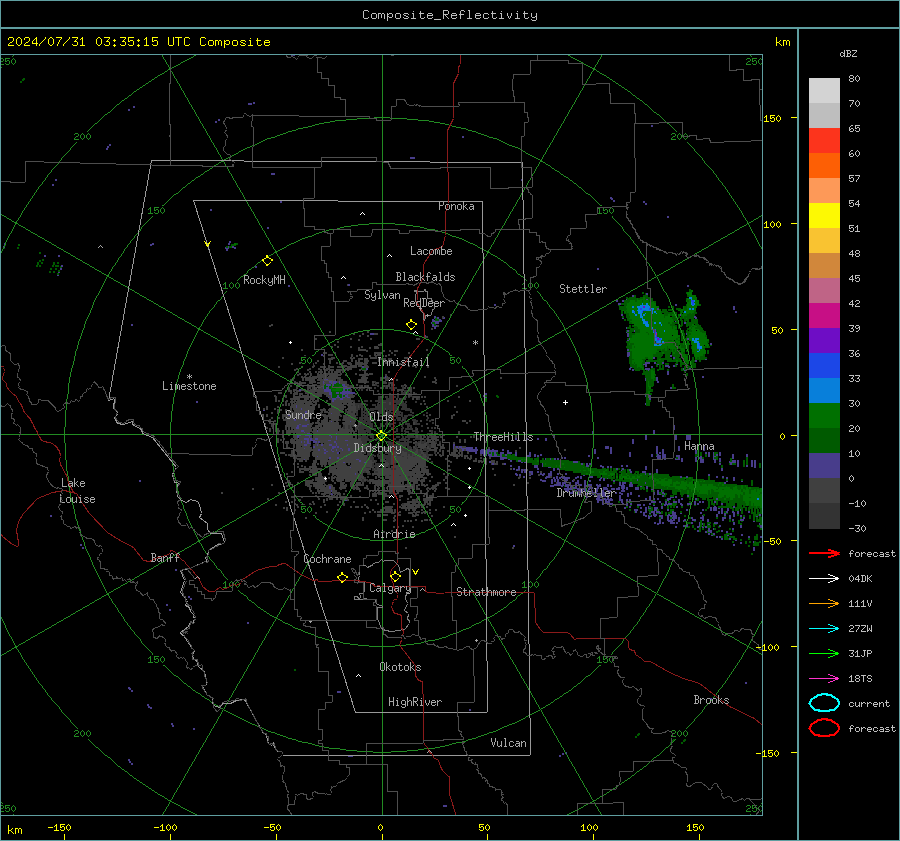The image size is (900, 841).
Task: Select the bright green 20 dBZ swatch
Action: pyautogui.click(x=824, y=416)
